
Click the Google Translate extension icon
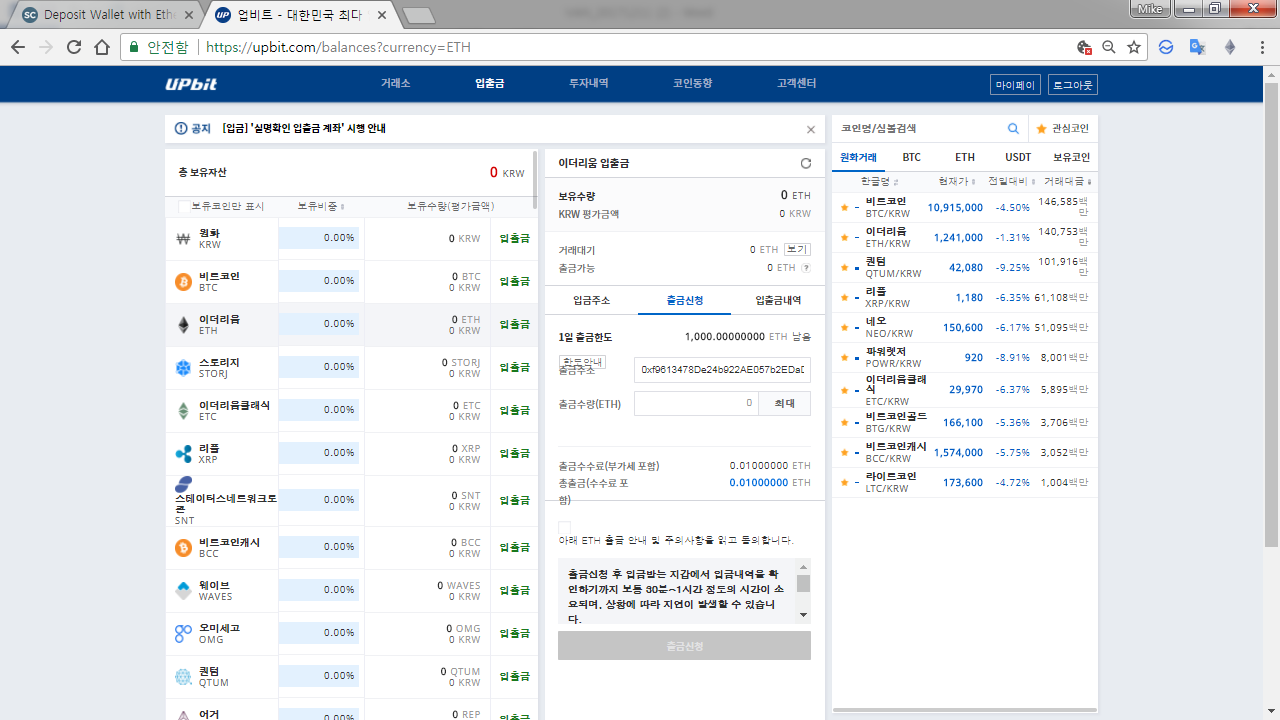[1197, 47]
